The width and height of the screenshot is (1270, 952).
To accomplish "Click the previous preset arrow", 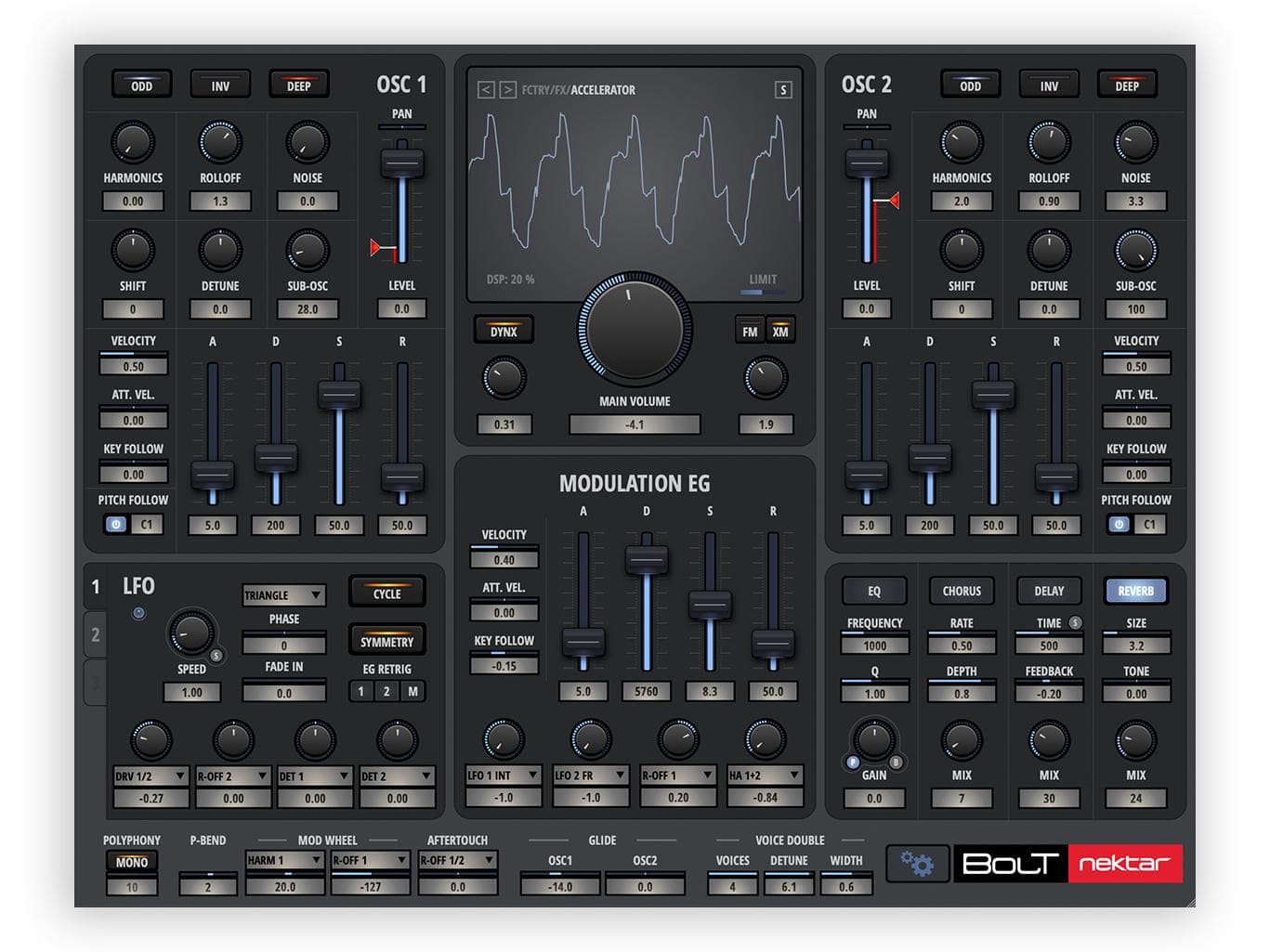I will [x=484, y=90].
